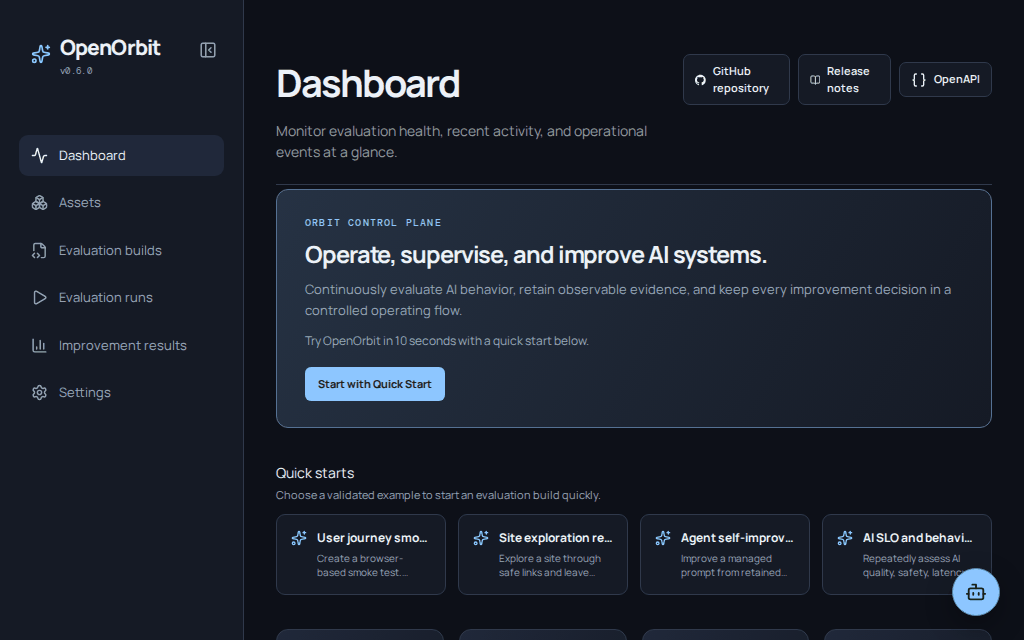Click the OpenOrbit sparkle logo icon
The image size is (1024, 640).
pos(41,54)
